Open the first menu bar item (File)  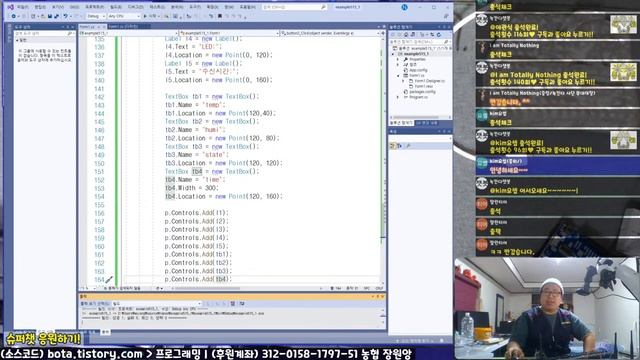tap(22, 7)
